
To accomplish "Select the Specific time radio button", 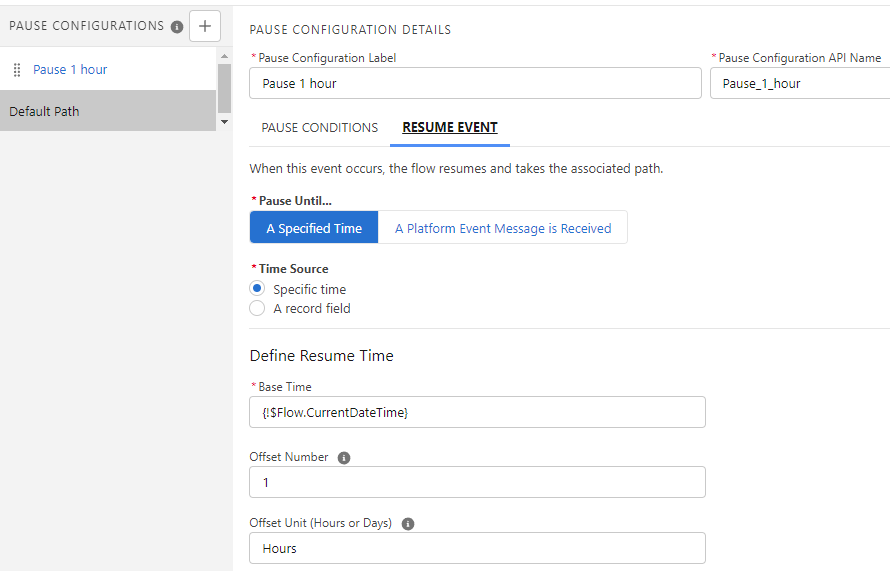I will (x=257, y=289).
